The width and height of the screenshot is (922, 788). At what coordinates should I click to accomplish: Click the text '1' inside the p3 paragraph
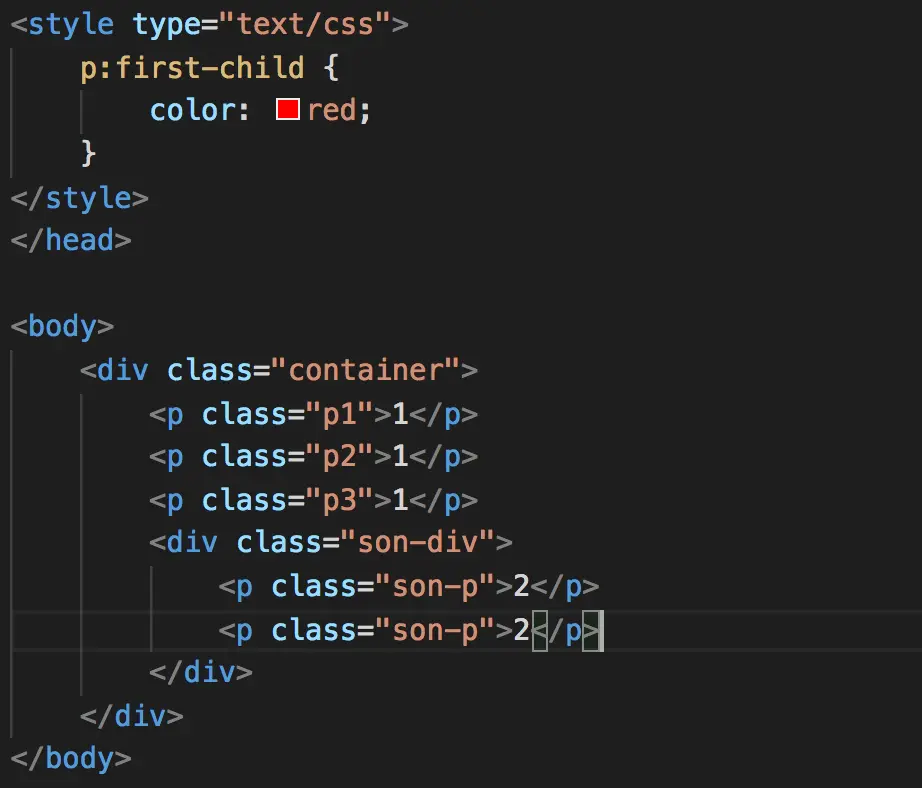(x=400, y=500)
